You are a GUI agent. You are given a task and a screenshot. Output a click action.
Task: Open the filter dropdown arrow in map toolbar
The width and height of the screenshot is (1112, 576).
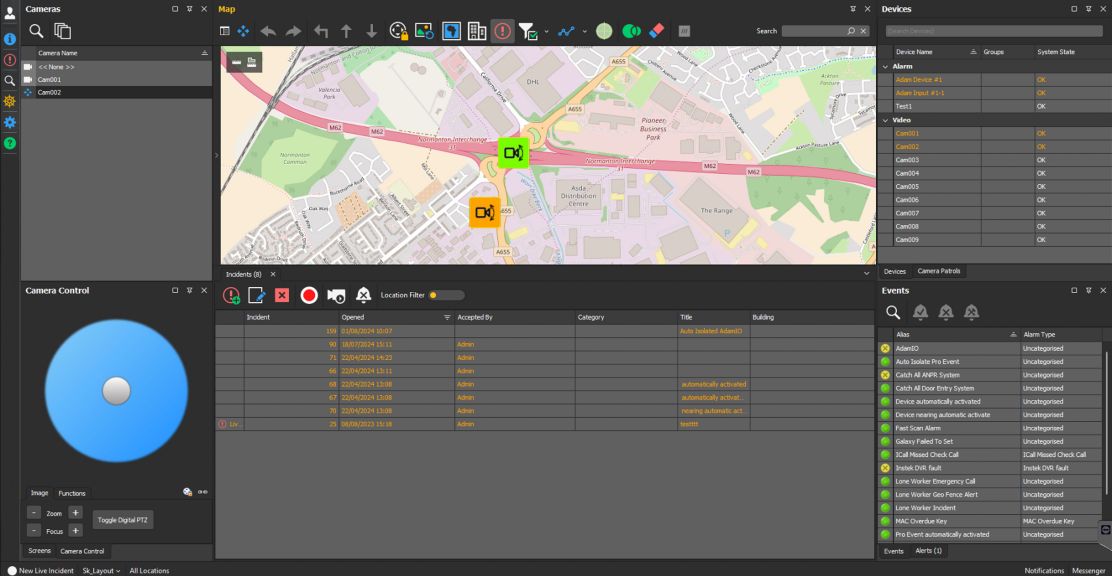(x=546, y=31)
